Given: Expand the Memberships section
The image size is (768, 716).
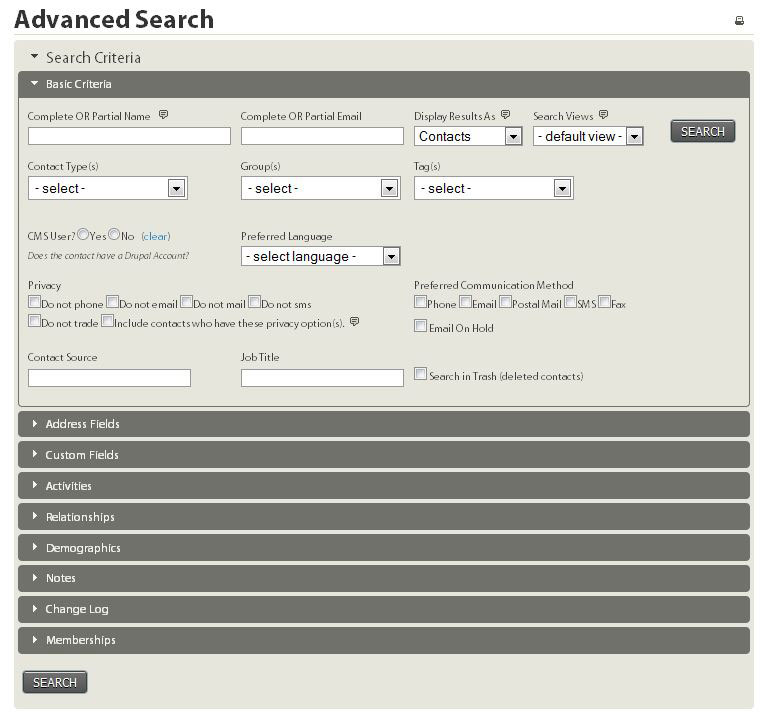Looking at the screenshot, I should coord(80,640).
